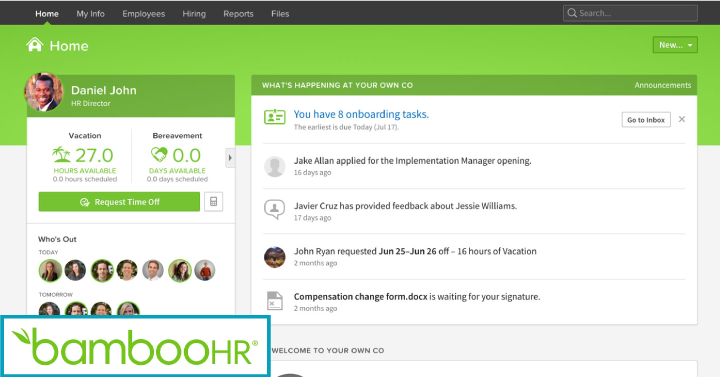This screenshot has height=377, width=720.
Task: Click first person out today avatar
Action: click(x=50, y=270)
